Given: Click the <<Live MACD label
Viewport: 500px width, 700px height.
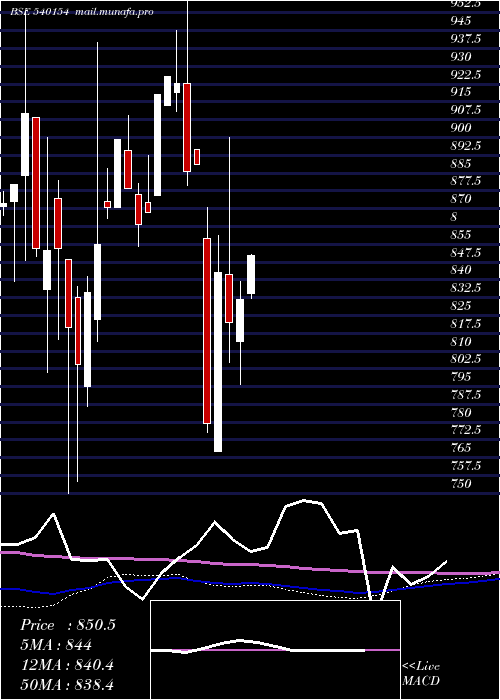Looking at the screenshot, I should (421, 674).
